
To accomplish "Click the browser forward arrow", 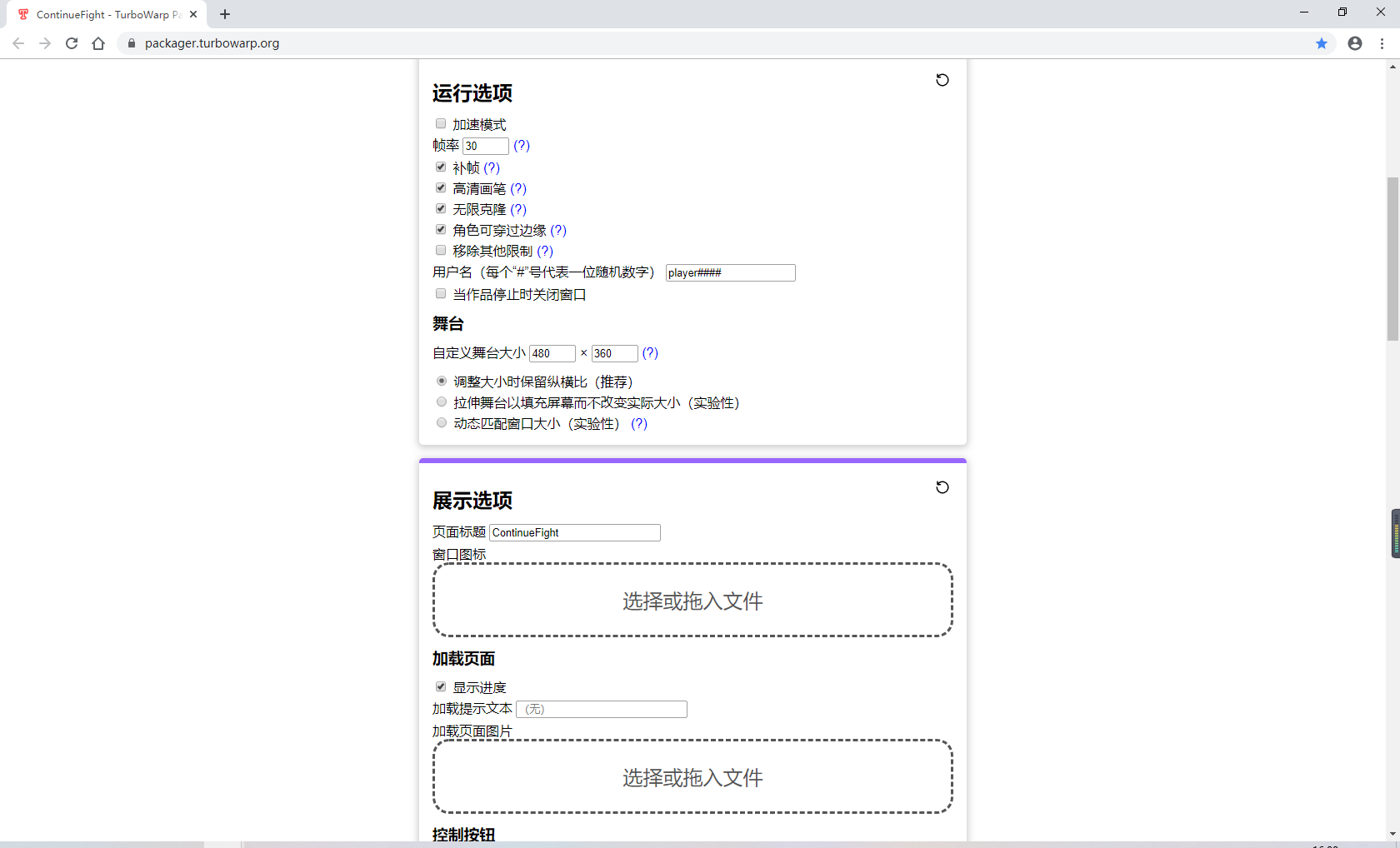I will (x=45, y=43).
